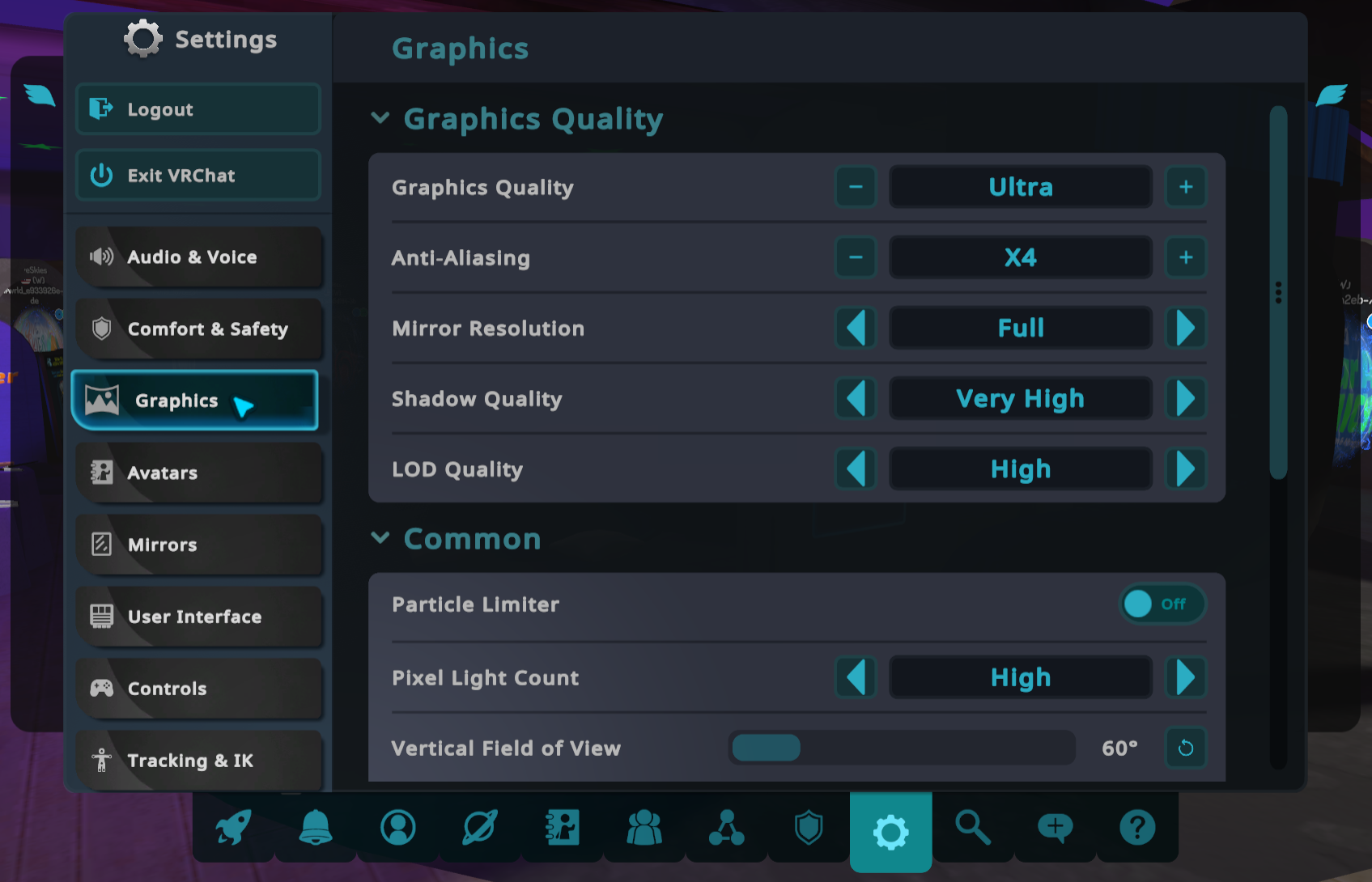Reset Vertical Field of View with reset button
Image resolution: width=1372 pixels, height=882 pixels.
point(1185,748)
